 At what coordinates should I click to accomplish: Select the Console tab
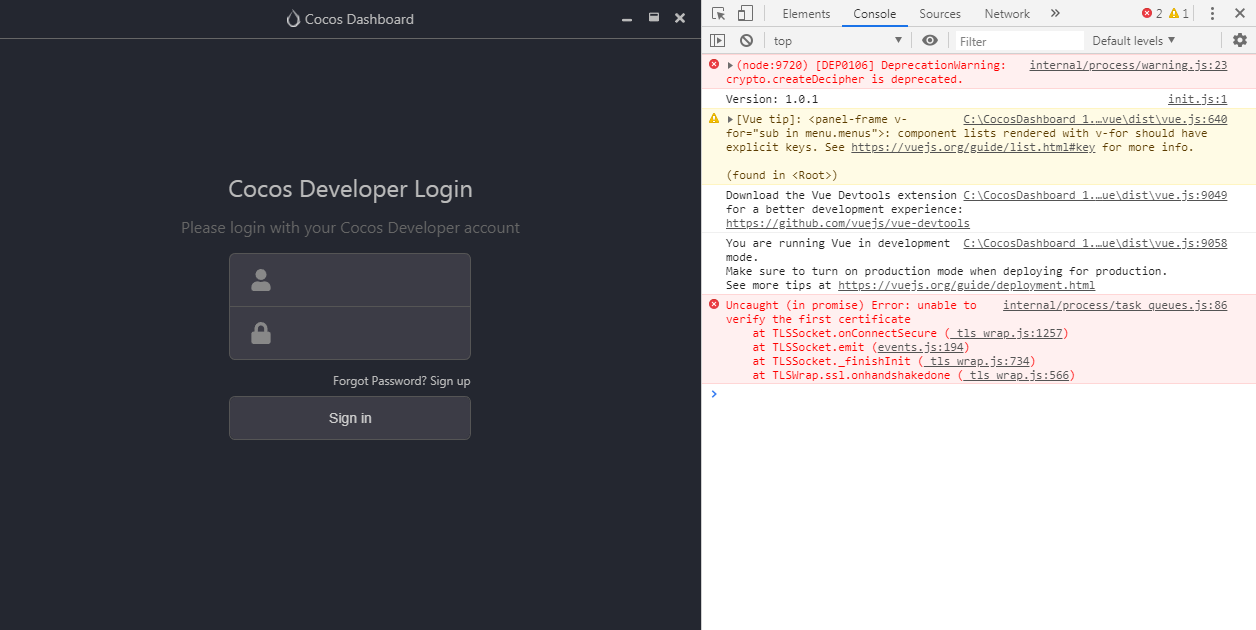(x=874, y=14)
